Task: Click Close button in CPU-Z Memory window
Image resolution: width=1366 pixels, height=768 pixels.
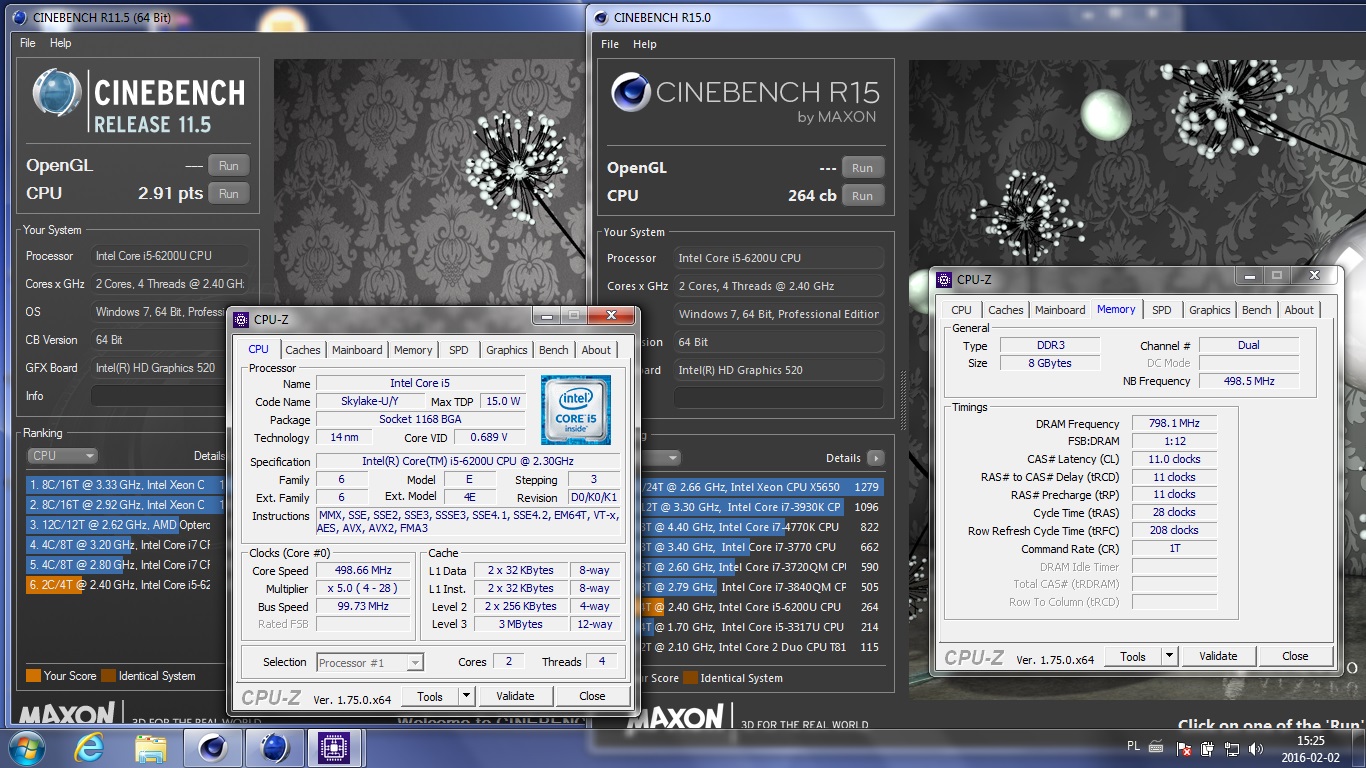Action: point(1295,656)
